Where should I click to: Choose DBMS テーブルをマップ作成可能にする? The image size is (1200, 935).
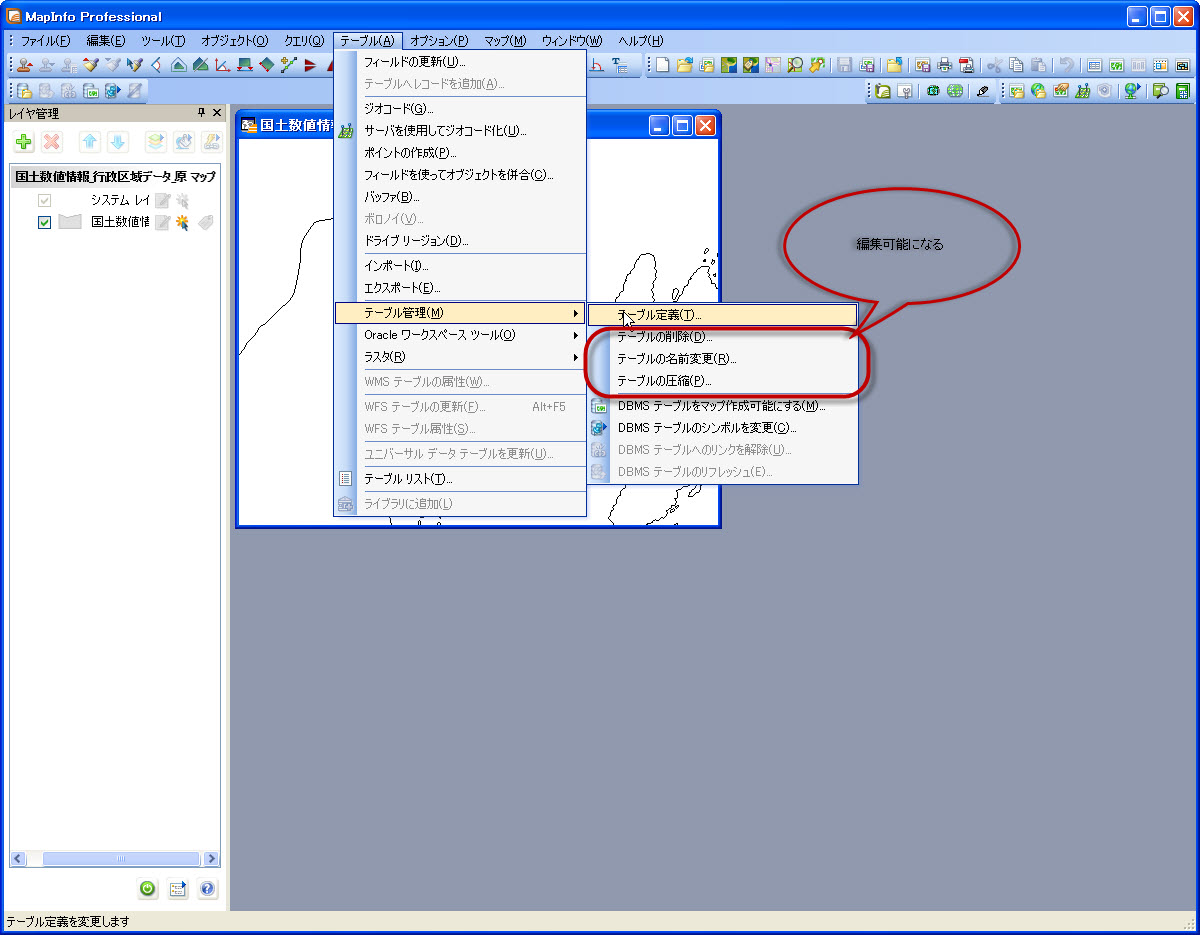coord(722,406)
